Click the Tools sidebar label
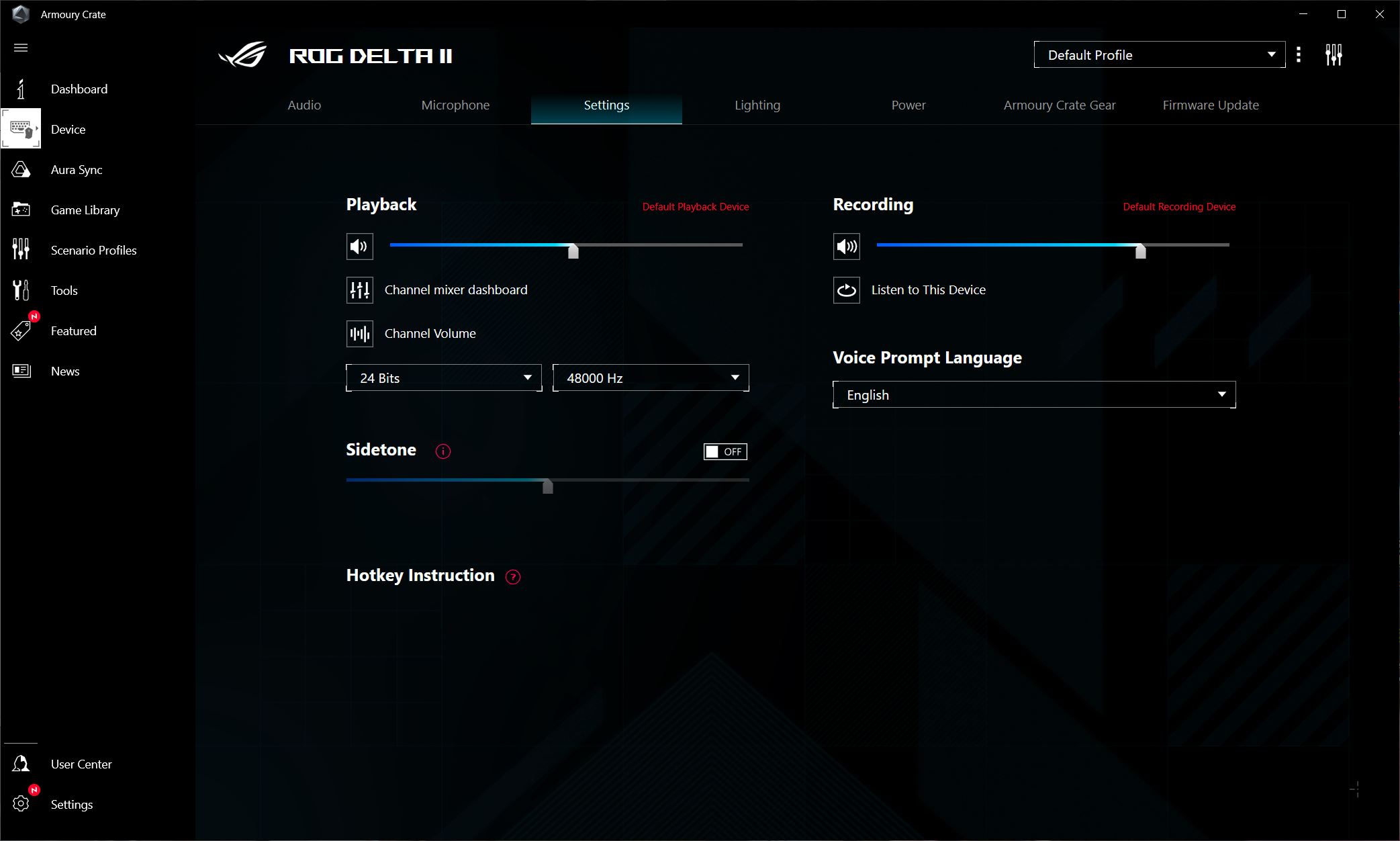Viewport: 1400px width, 841px height. (x=64, y=291)
